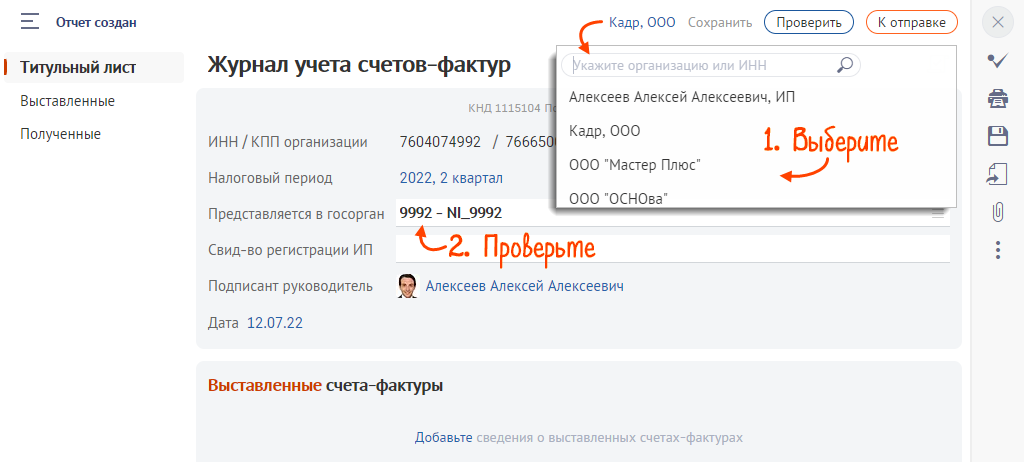
Task: Pick ООО "ОСНОва" in organization list
Action: [x=617, y=198]
